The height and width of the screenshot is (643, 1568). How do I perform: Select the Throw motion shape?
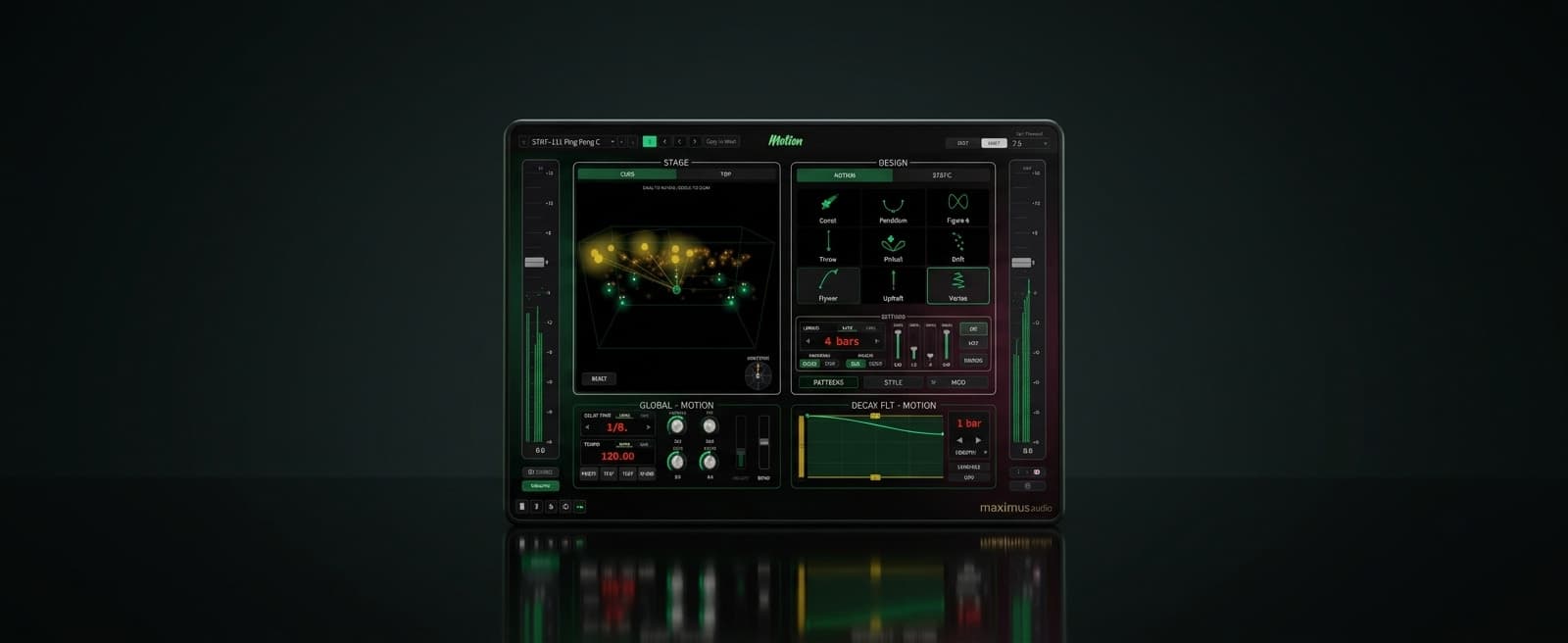point(828,246)
